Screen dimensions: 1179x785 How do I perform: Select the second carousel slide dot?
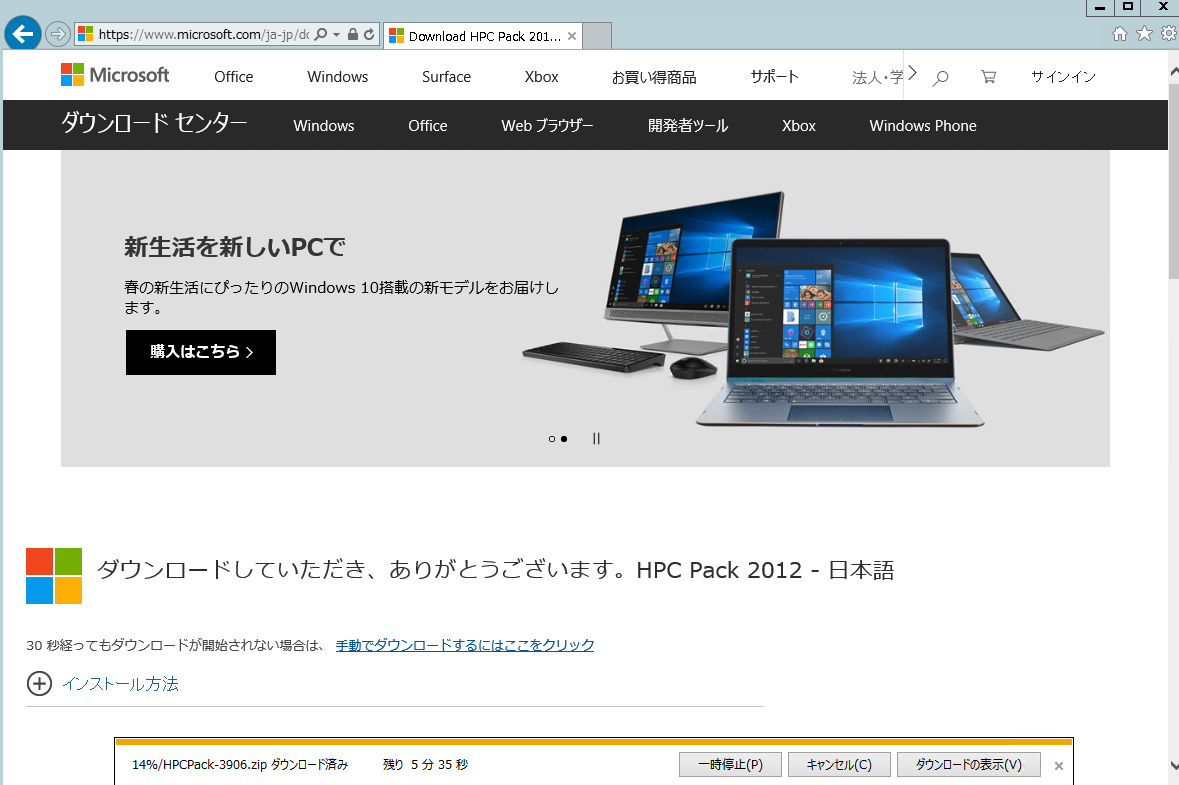563,438
